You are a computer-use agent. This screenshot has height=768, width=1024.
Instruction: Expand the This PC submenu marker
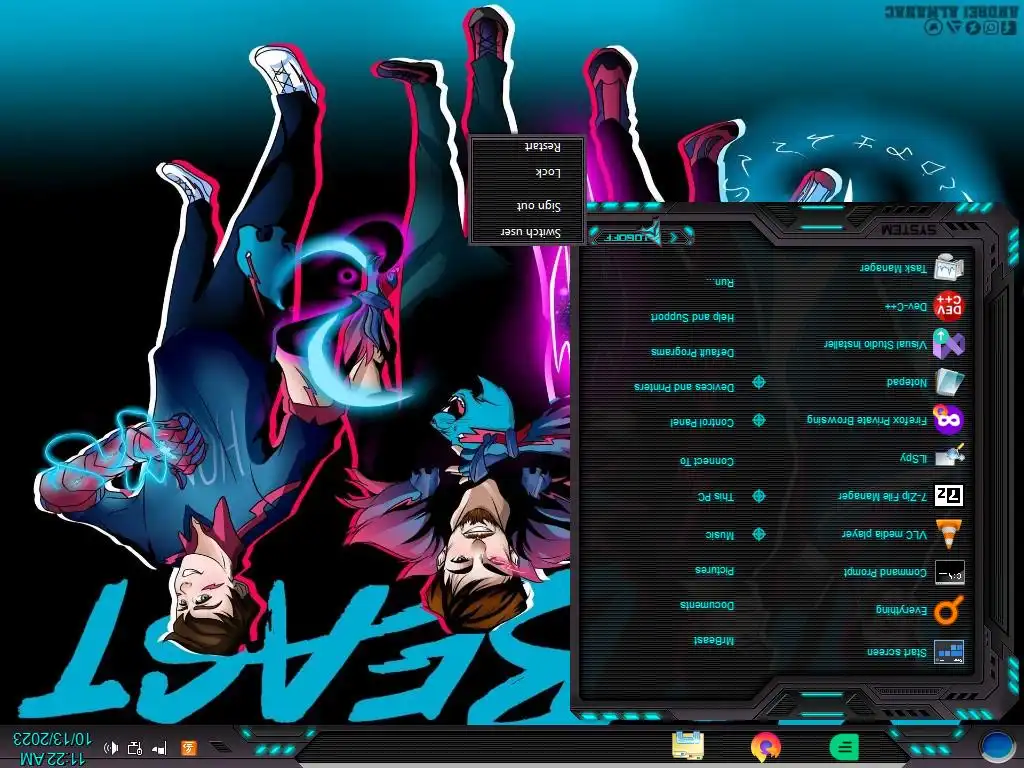tap(758, 496)
